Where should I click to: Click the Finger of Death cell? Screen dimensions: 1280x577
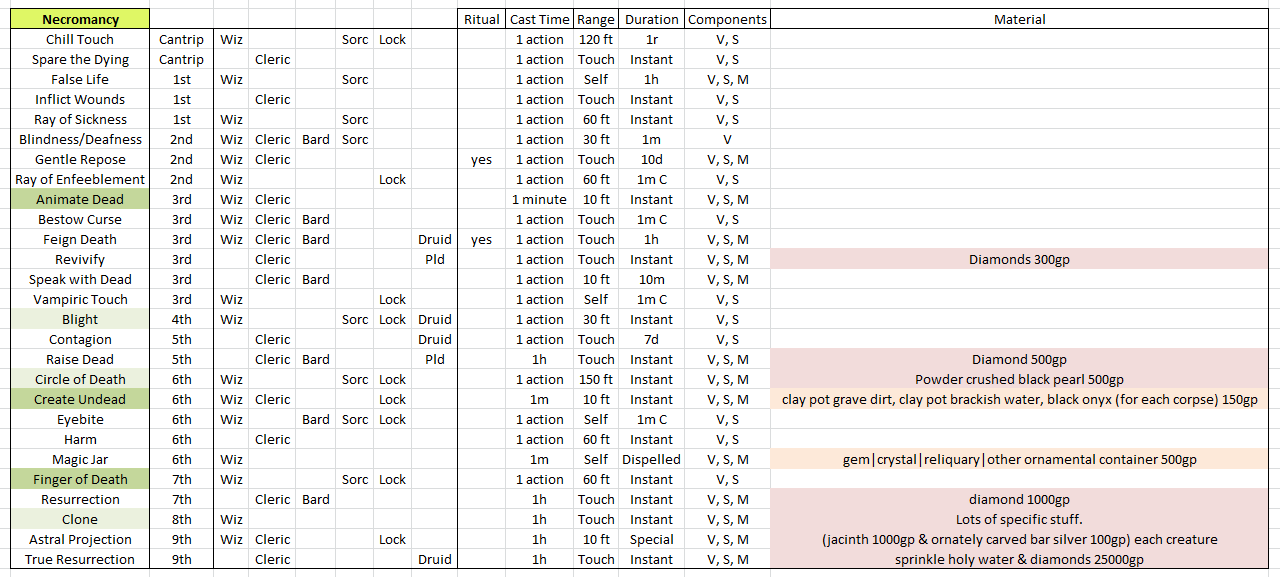coord(80,479)
